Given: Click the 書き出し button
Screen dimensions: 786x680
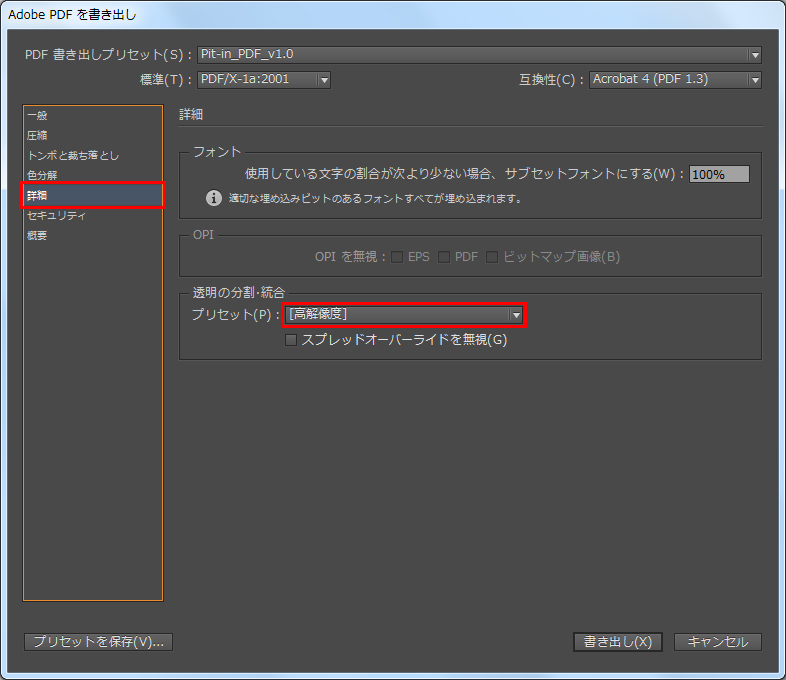Looking at the screenshot, I should coord(617,642).
